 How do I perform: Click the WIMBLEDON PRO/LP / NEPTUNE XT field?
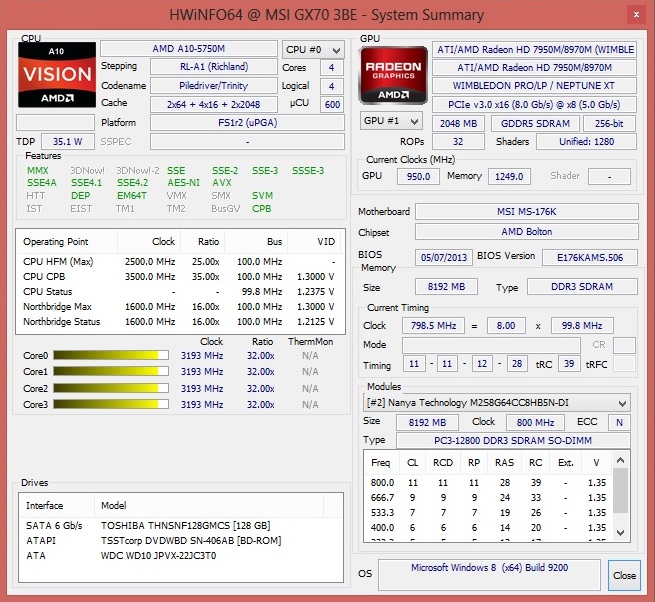tap(534, 86)
